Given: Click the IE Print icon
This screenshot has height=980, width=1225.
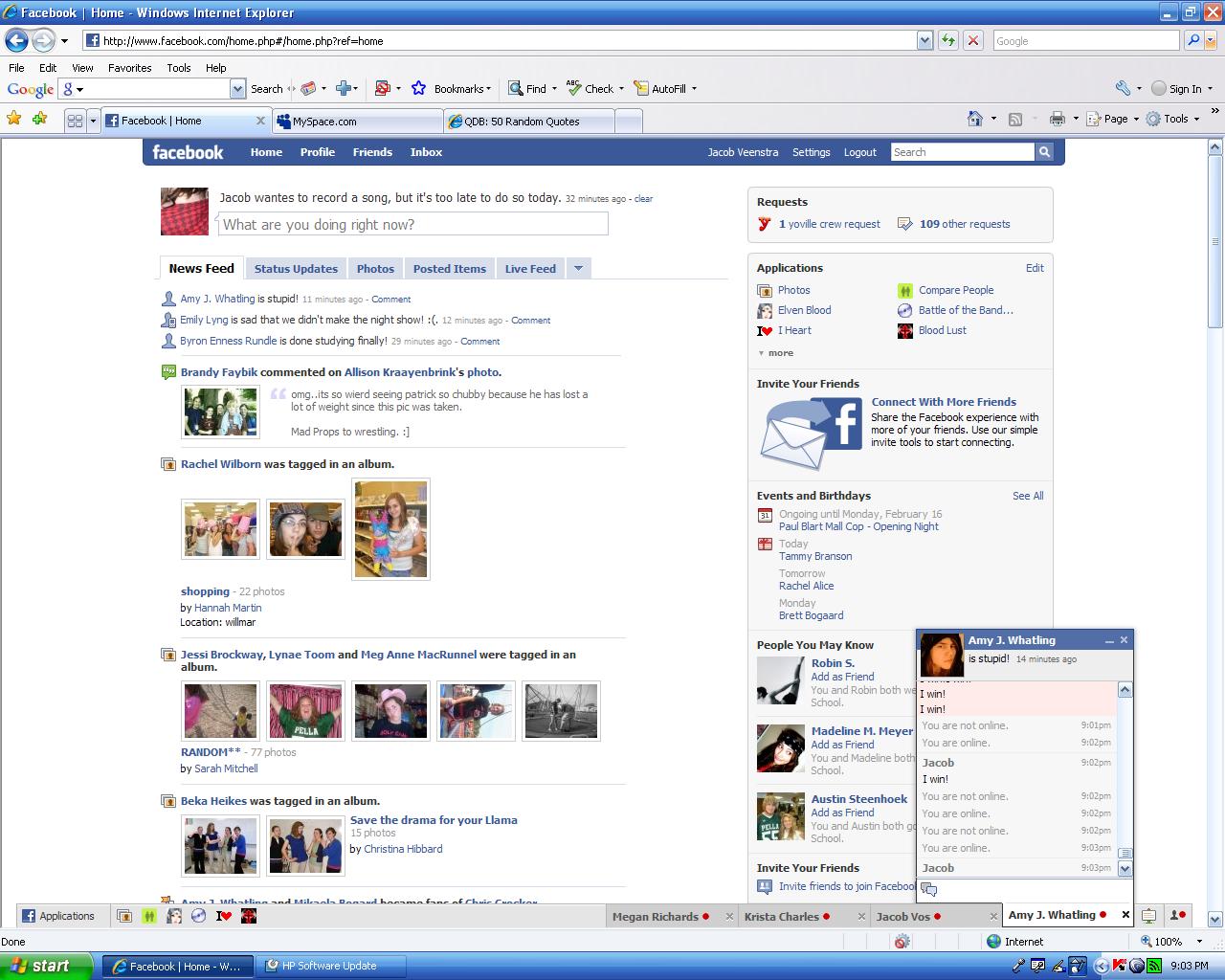Looking at the screenshot, I should pos(1058,119).
